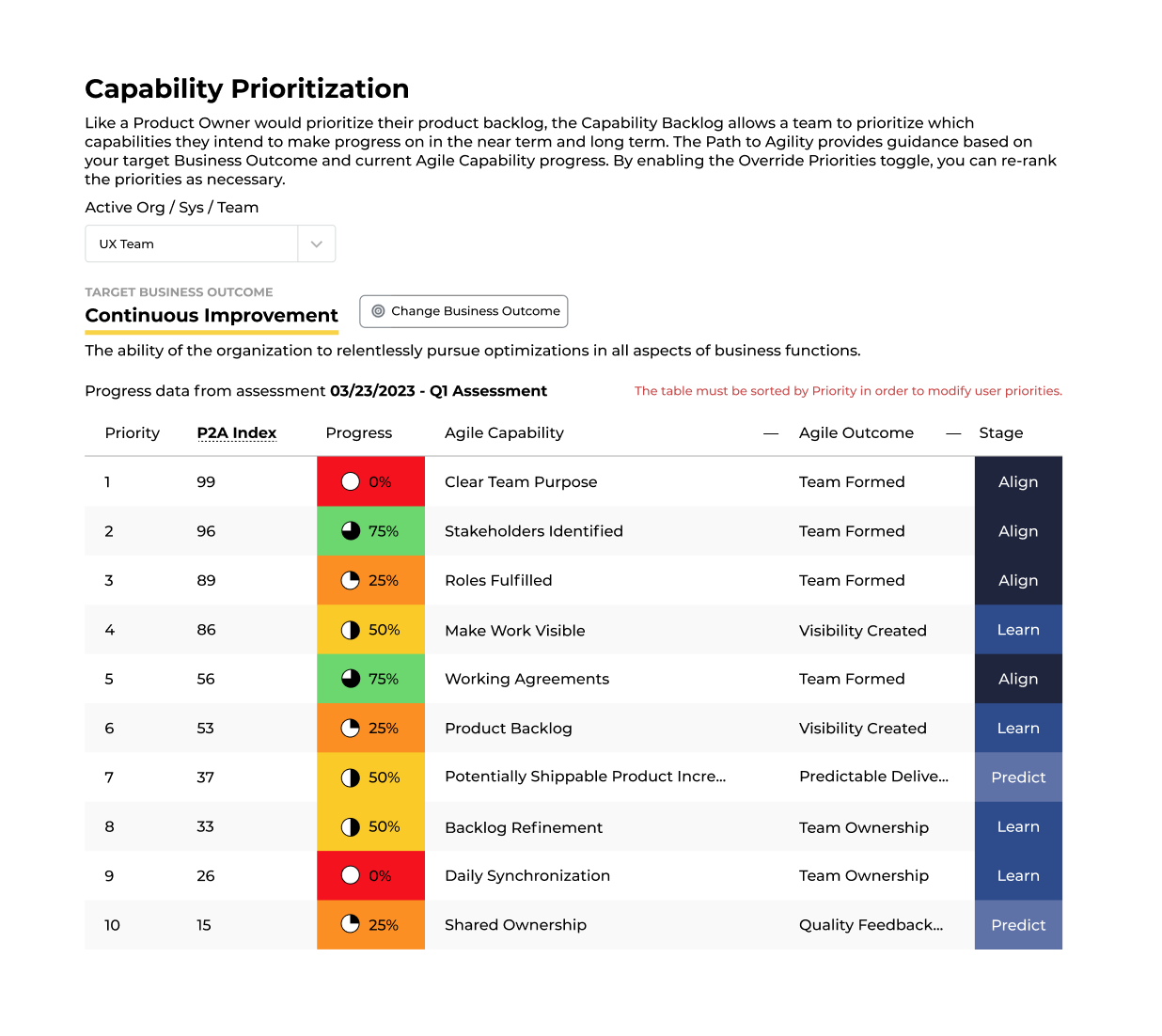Click the target icon in Change Business Outcome
This screenshot has width=1162, height=1036.
pos(378,311)
